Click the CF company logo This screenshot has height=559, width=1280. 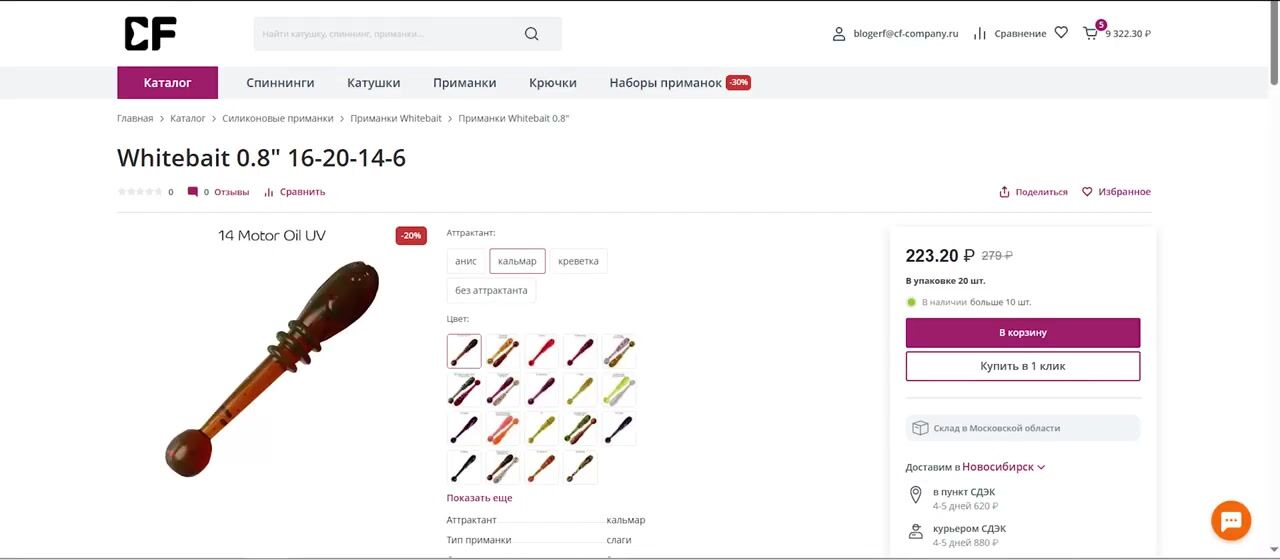151,34
